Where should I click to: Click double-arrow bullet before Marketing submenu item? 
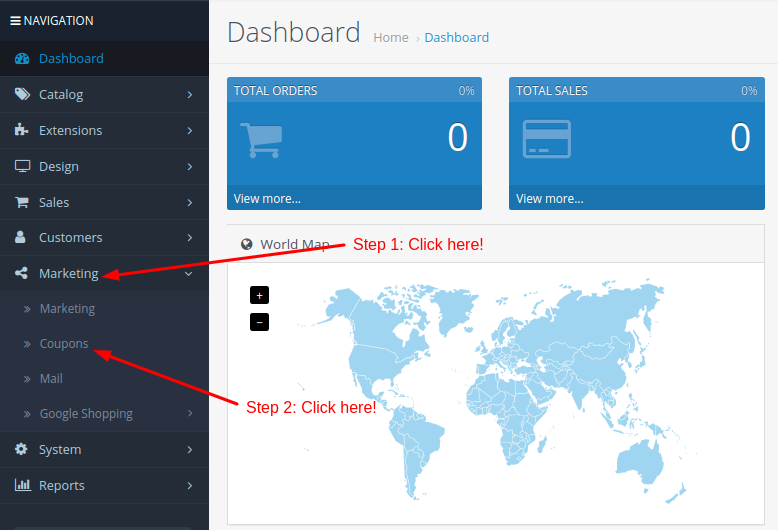[x=27, y=309]
